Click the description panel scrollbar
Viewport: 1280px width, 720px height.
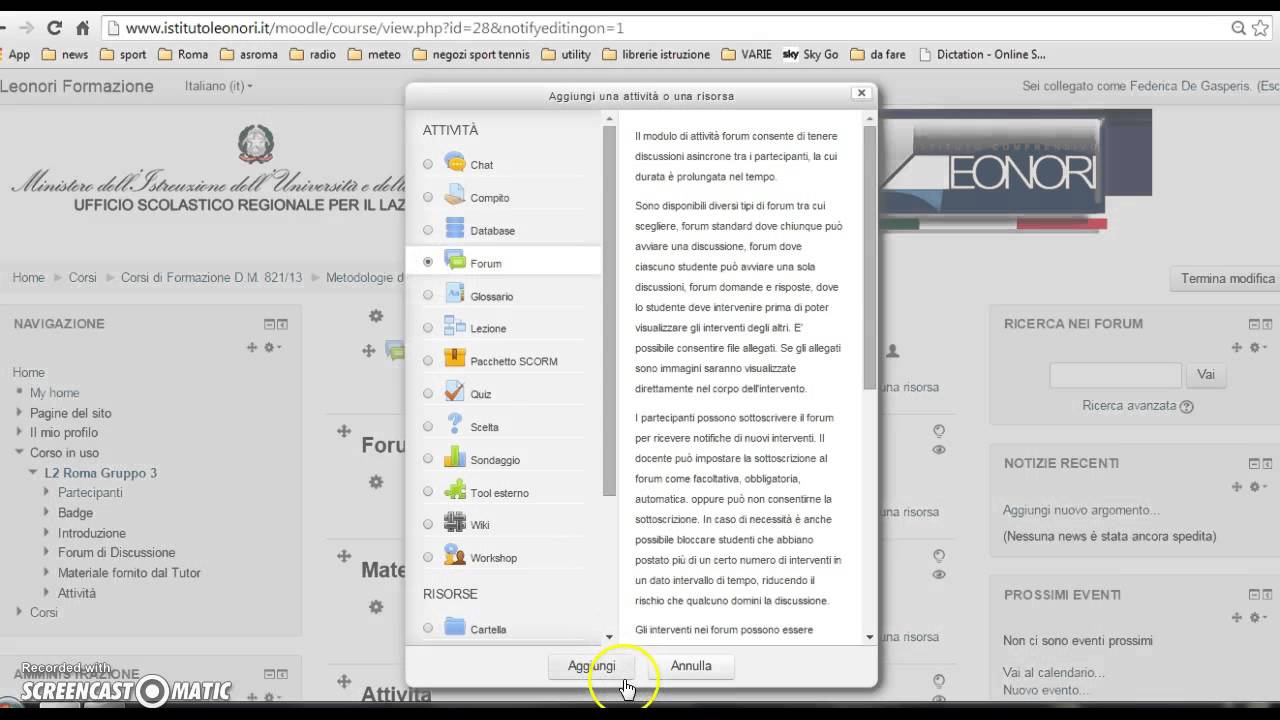[x=870, y=258]
